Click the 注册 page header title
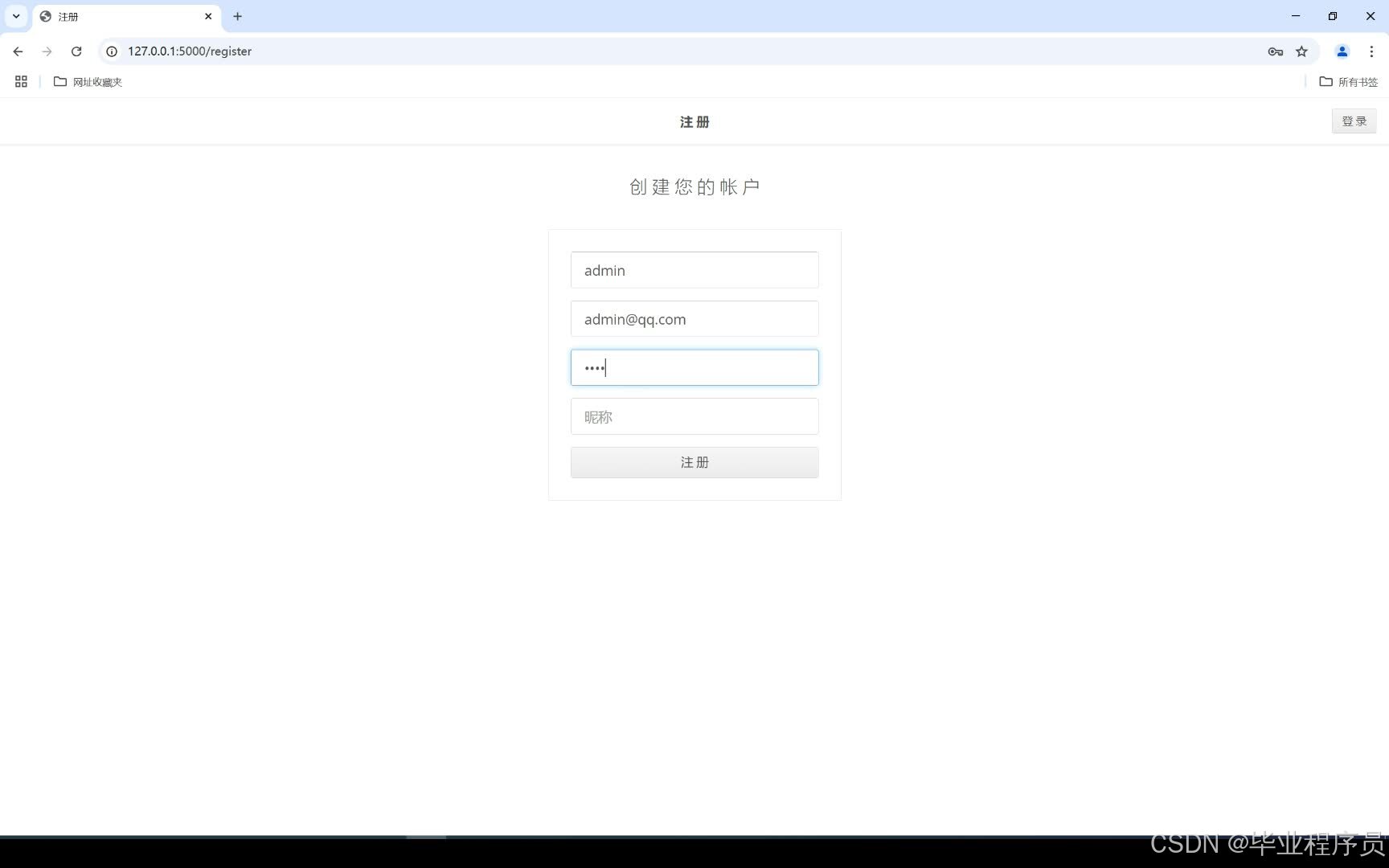 pyautogui.click(x=694, y=122)
